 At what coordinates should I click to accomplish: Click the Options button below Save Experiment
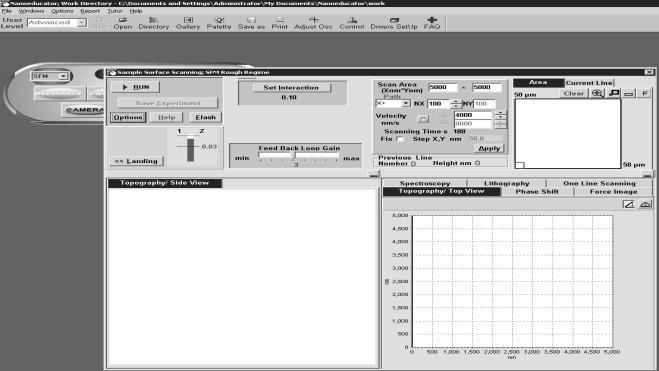click(128, 117)
